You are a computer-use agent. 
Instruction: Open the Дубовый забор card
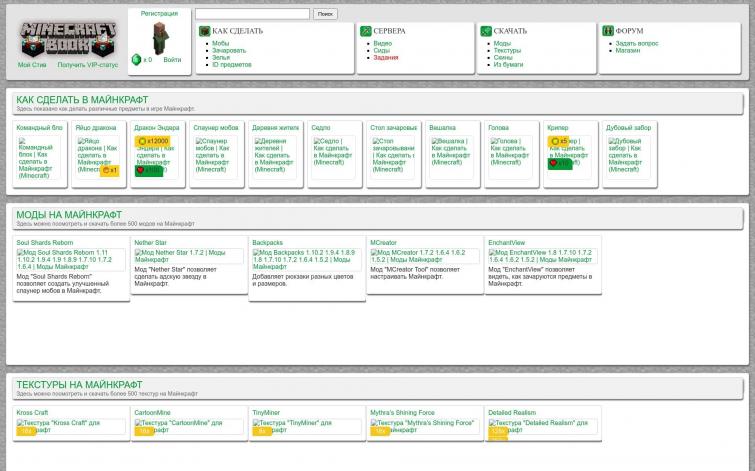(x=630, y=154)
